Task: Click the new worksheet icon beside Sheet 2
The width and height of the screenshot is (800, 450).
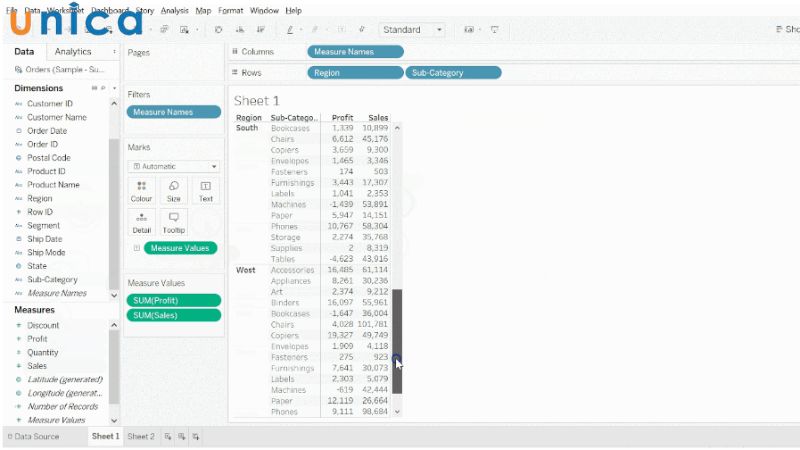Action: [x=168, y=437]
